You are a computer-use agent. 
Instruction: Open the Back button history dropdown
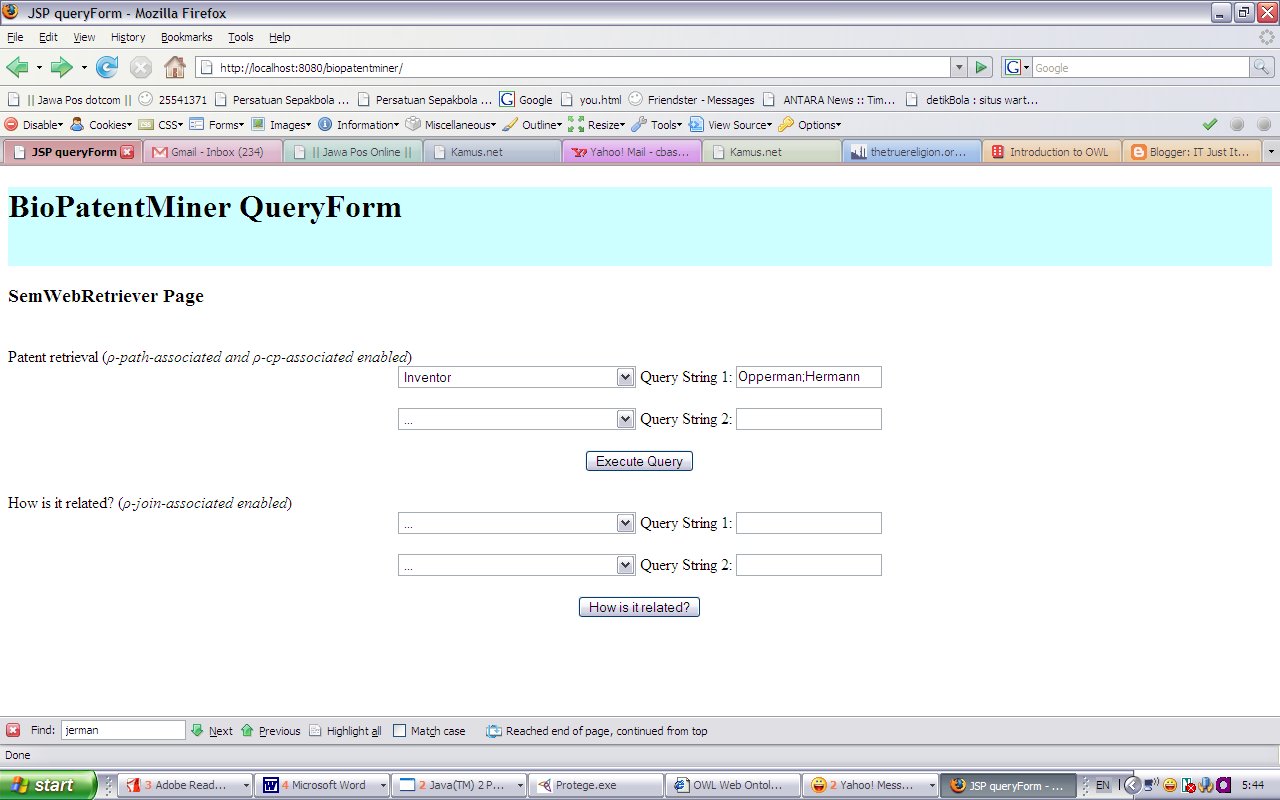[39, 67]
